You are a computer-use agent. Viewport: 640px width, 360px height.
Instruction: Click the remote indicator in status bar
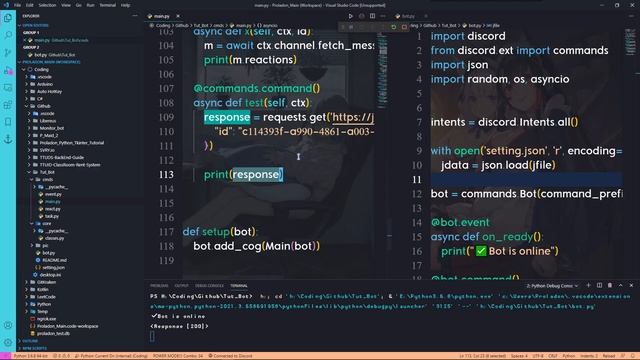(x=5, y=356)
